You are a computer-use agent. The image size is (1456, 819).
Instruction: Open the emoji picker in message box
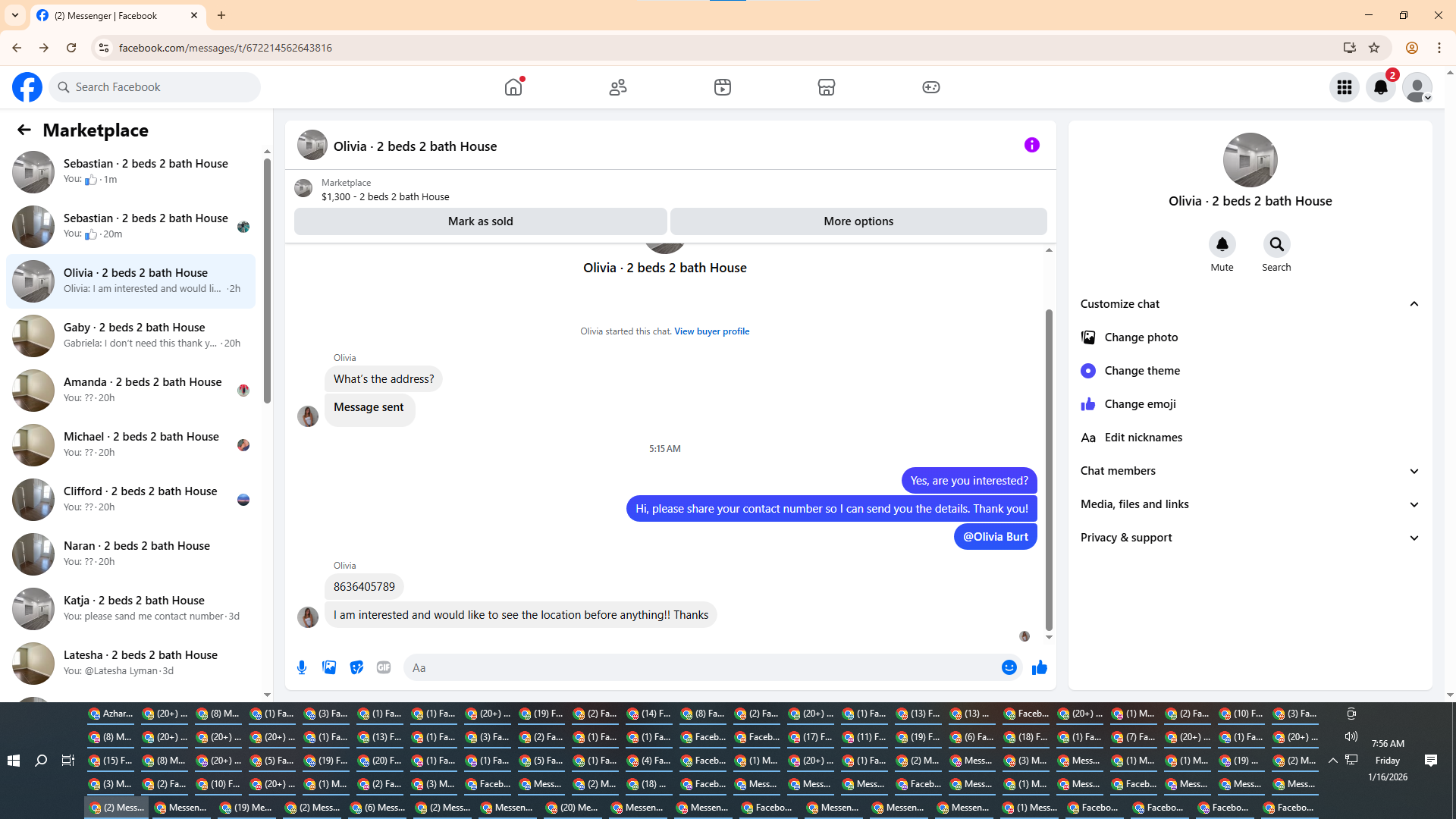tap(1009, 667)
